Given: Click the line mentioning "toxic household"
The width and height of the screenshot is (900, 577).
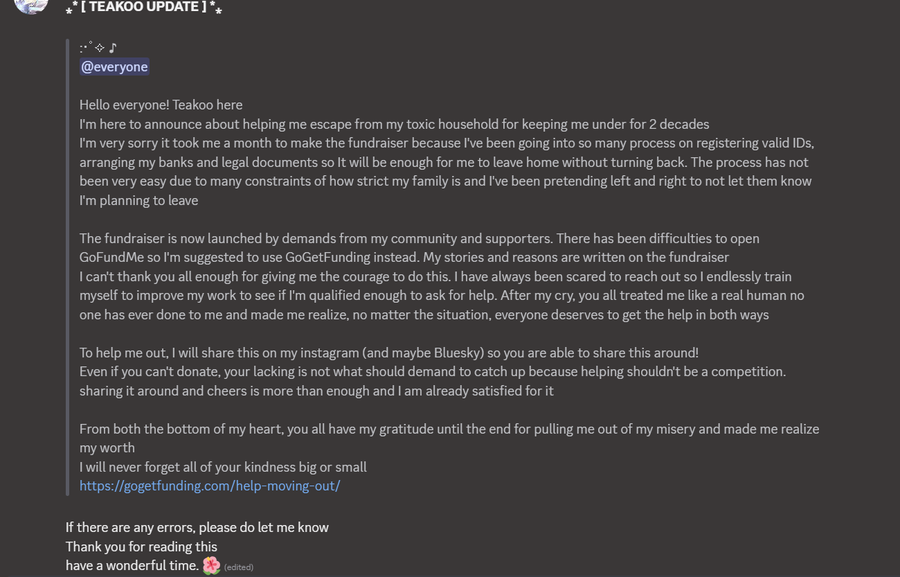Looking at the screenshot, I should pyautogui.click(x=394, y=124).
